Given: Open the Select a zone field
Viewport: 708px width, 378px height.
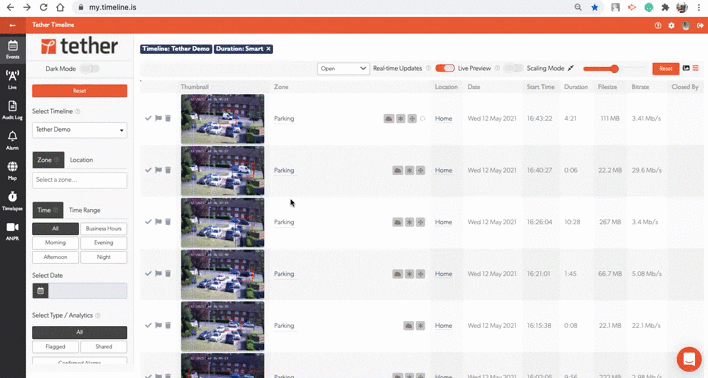Looking at the screenshot, I should [79, 180].
